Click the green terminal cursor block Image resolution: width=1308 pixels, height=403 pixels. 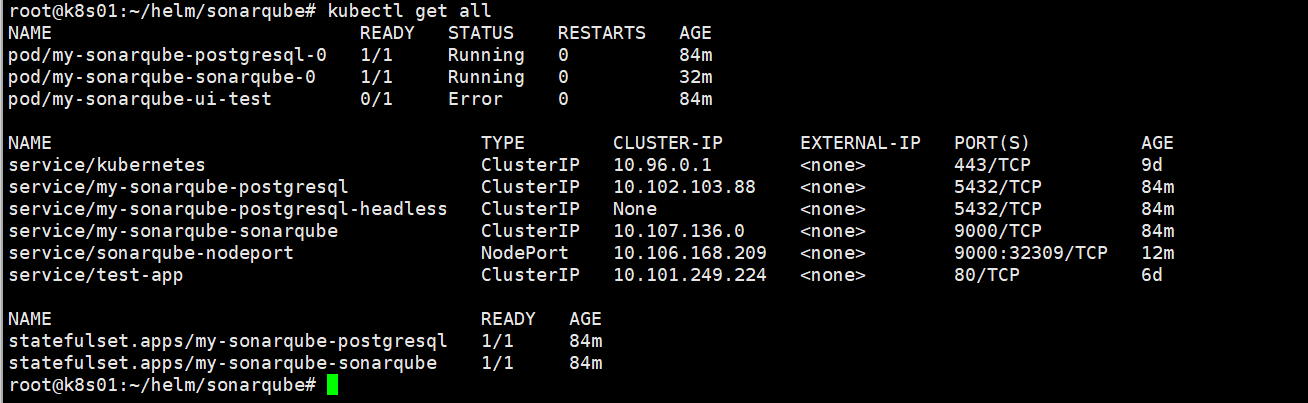point(332,385)
